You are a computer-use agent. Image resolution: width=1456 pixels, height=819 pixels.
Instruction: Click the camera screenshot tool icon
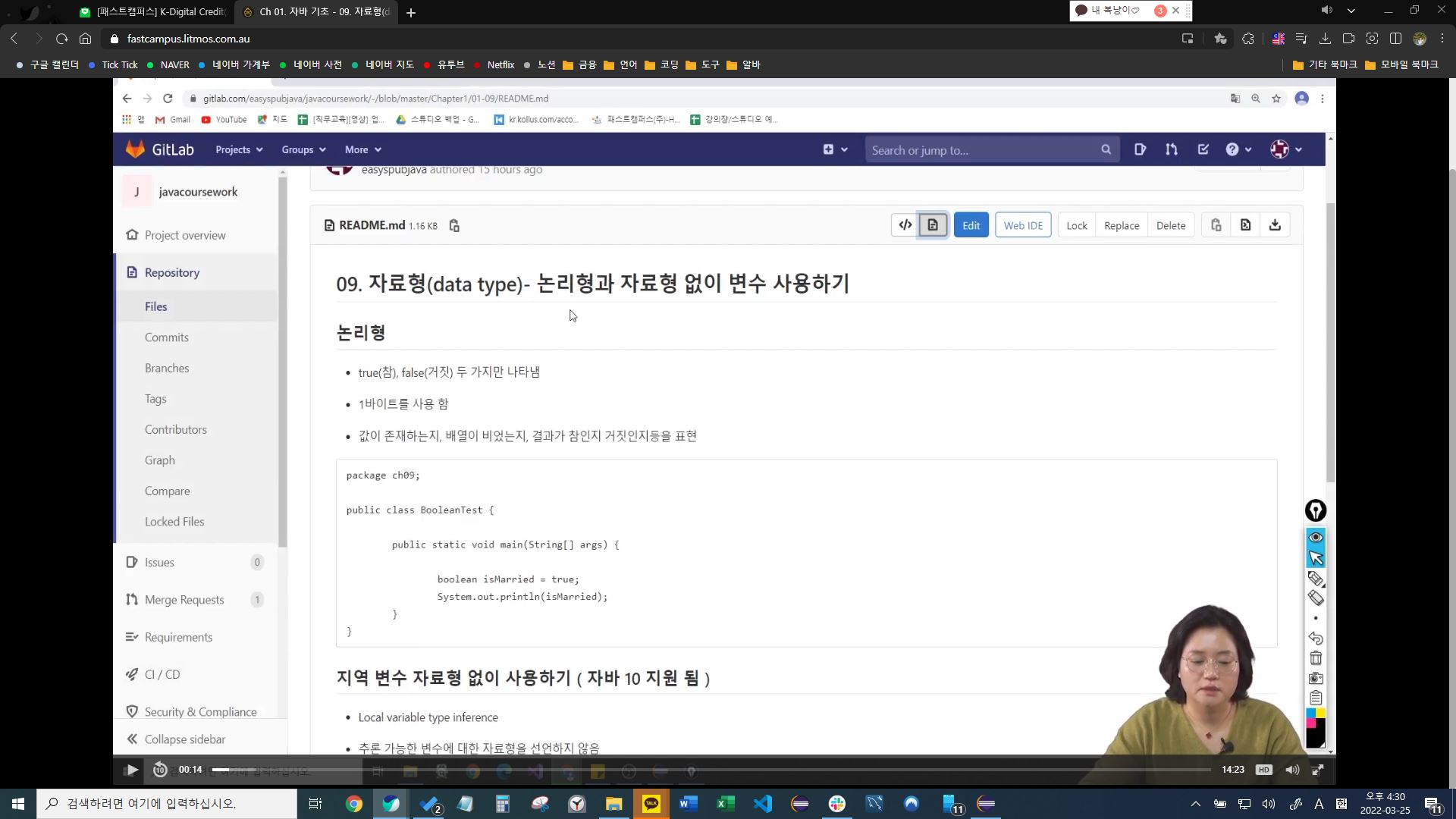(x=1316, y=678)
